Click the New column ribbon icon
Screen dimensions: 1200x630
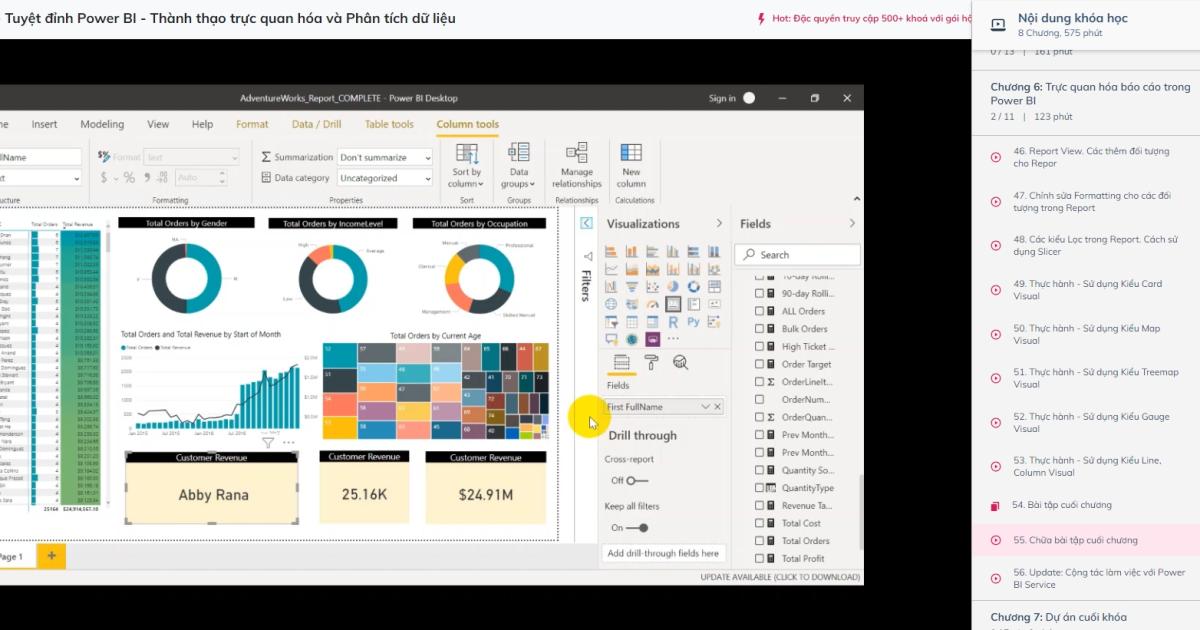pyautogui.click(x=631, y=152)
